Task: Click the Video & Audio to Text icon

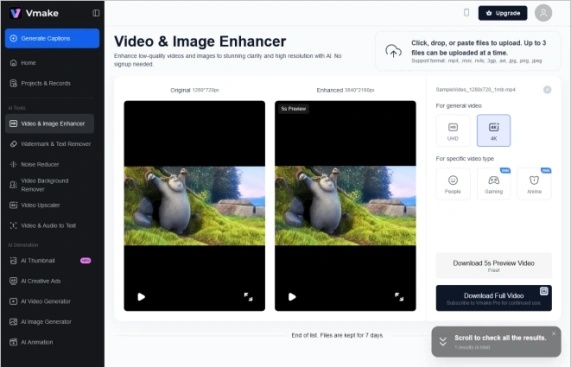Action: (13, 225)
